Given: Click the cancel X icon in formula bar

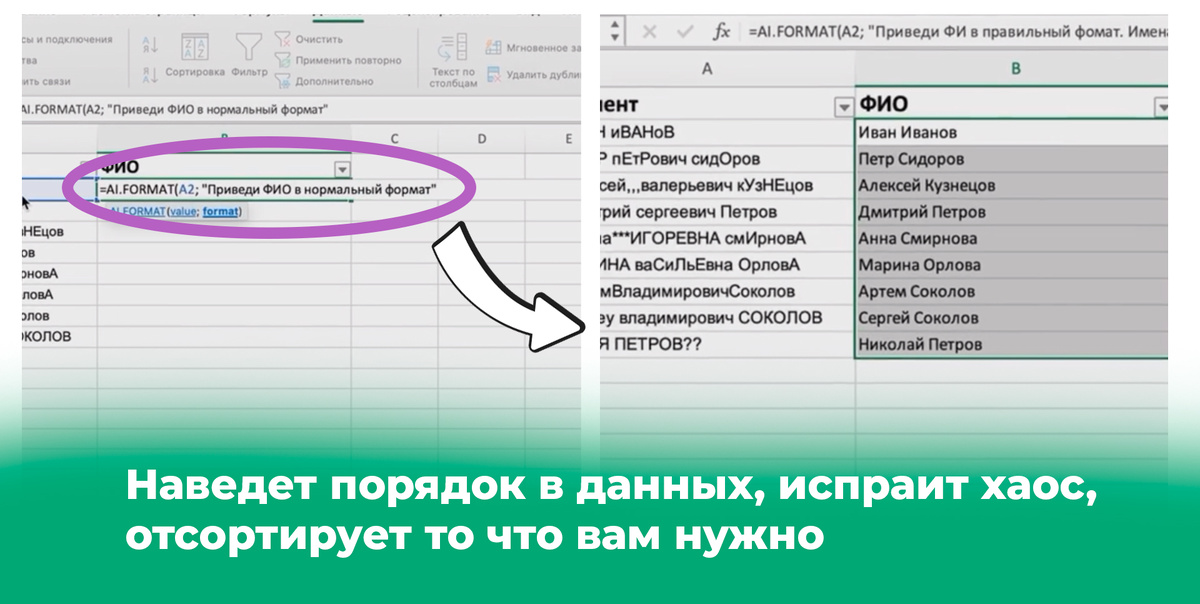Looking at the screenshot, I should tap(649, 32).
